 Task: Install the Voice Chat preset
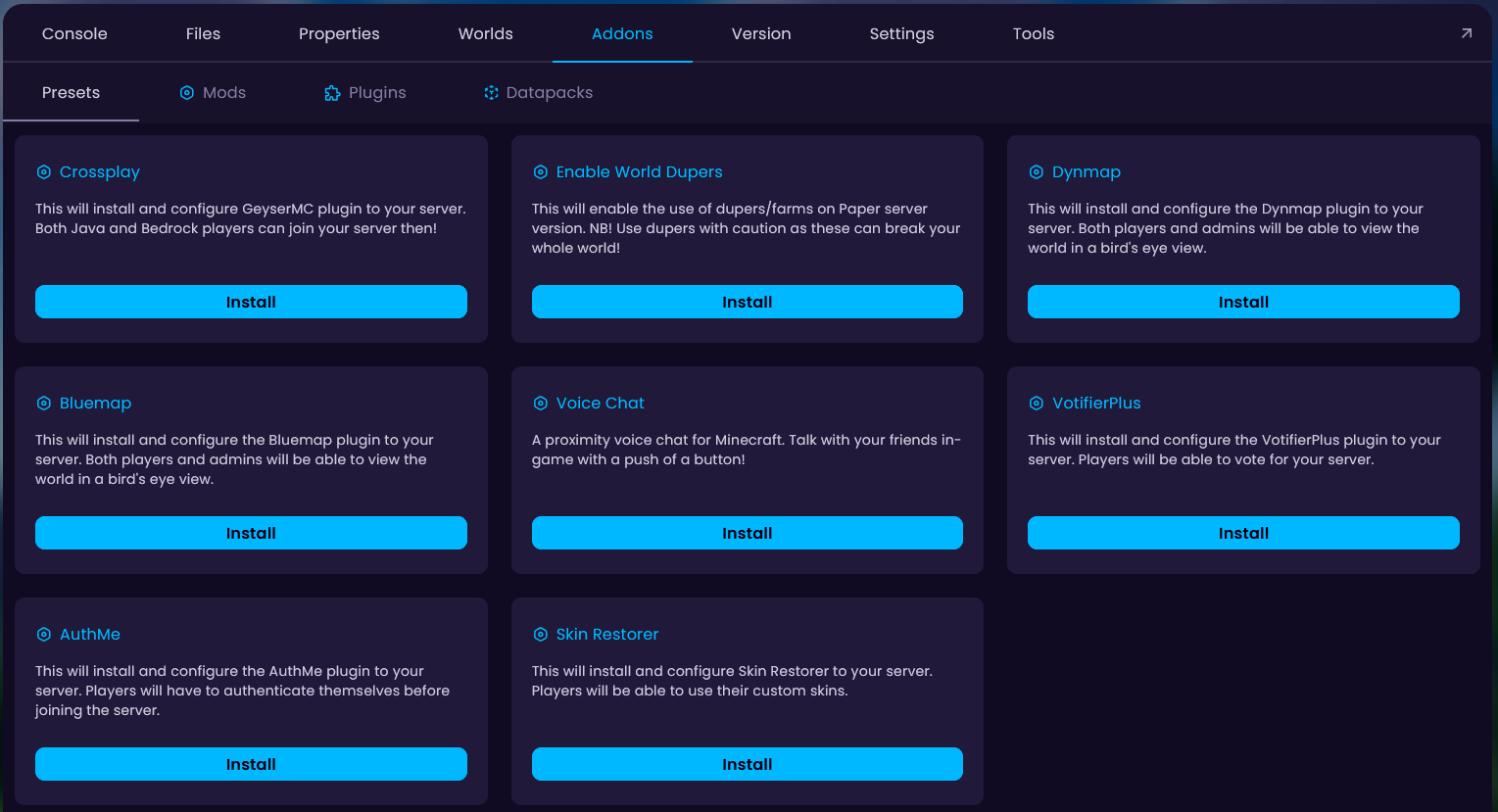pyautogui.click(x=748, y=533)
